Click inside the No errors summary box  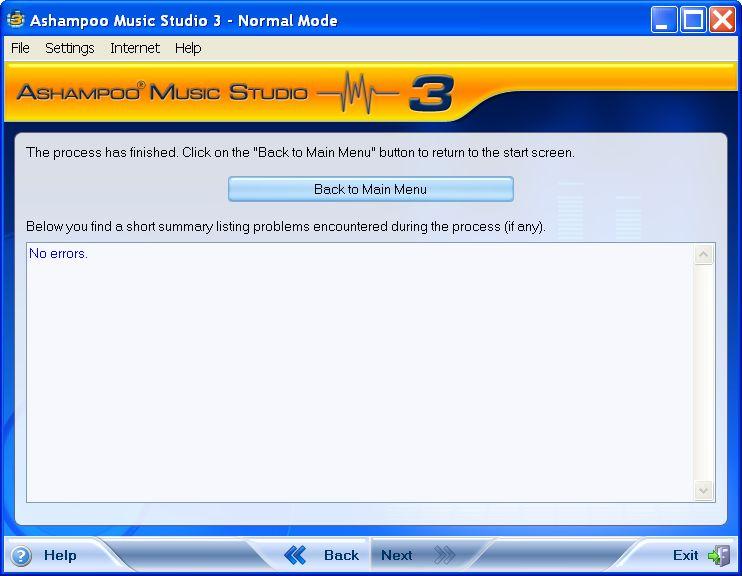point(360,370)
